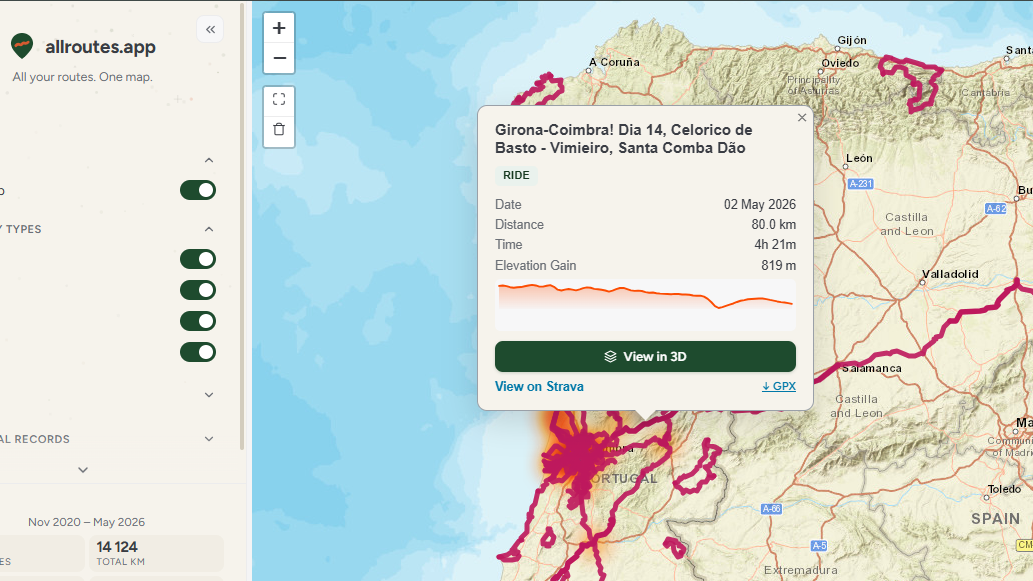Toggle fullscreen map view
This screenshot has height=581, width=1033.
tap(279, 99)
